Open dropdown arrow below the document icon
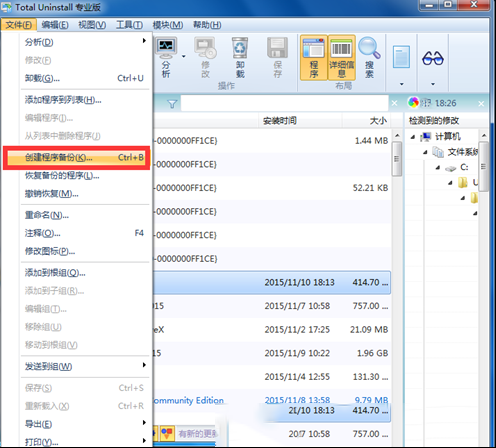The height and width of the screenshot is (448, 496). click(x=402, y=84)
